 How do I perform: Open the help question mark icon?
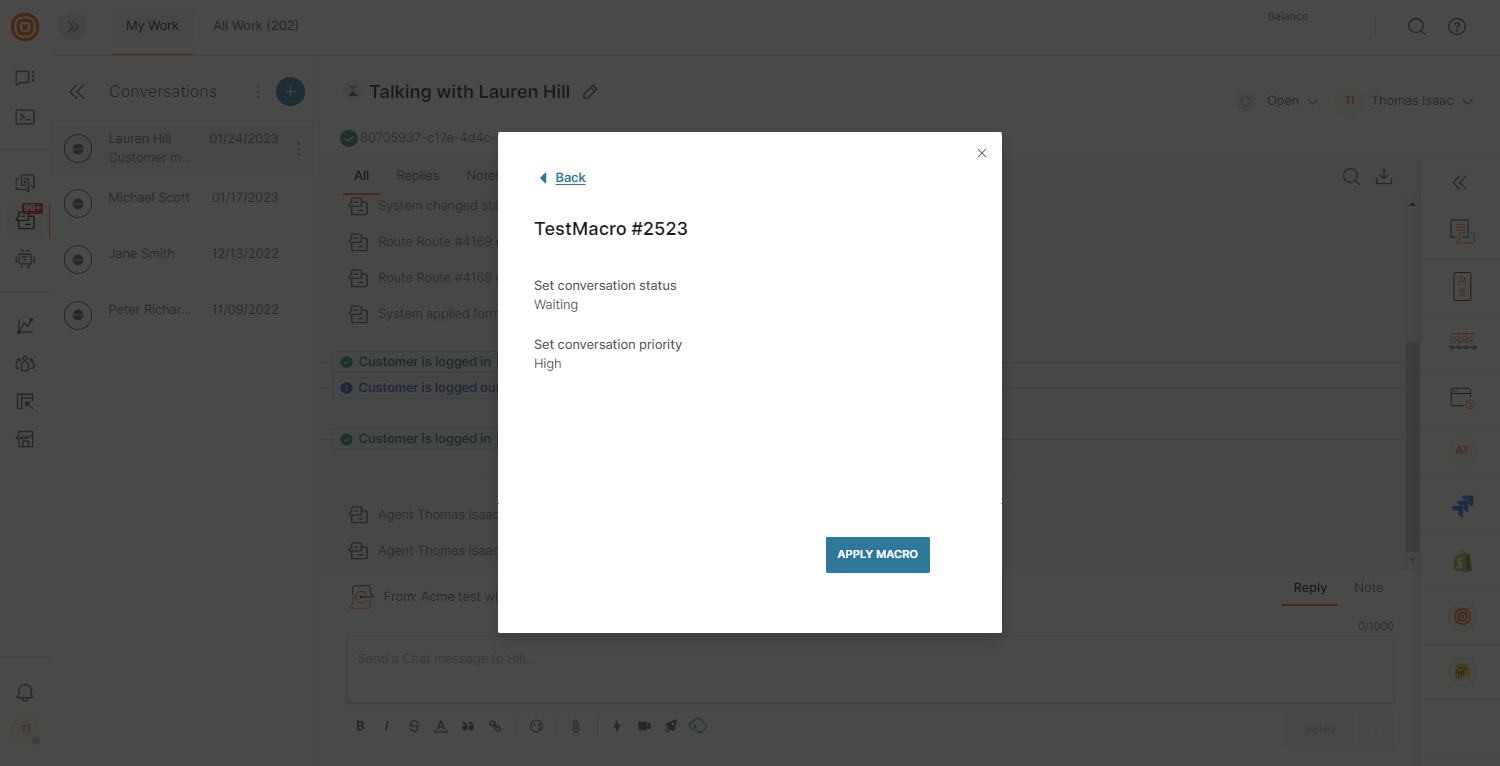tap(1457, 27)
